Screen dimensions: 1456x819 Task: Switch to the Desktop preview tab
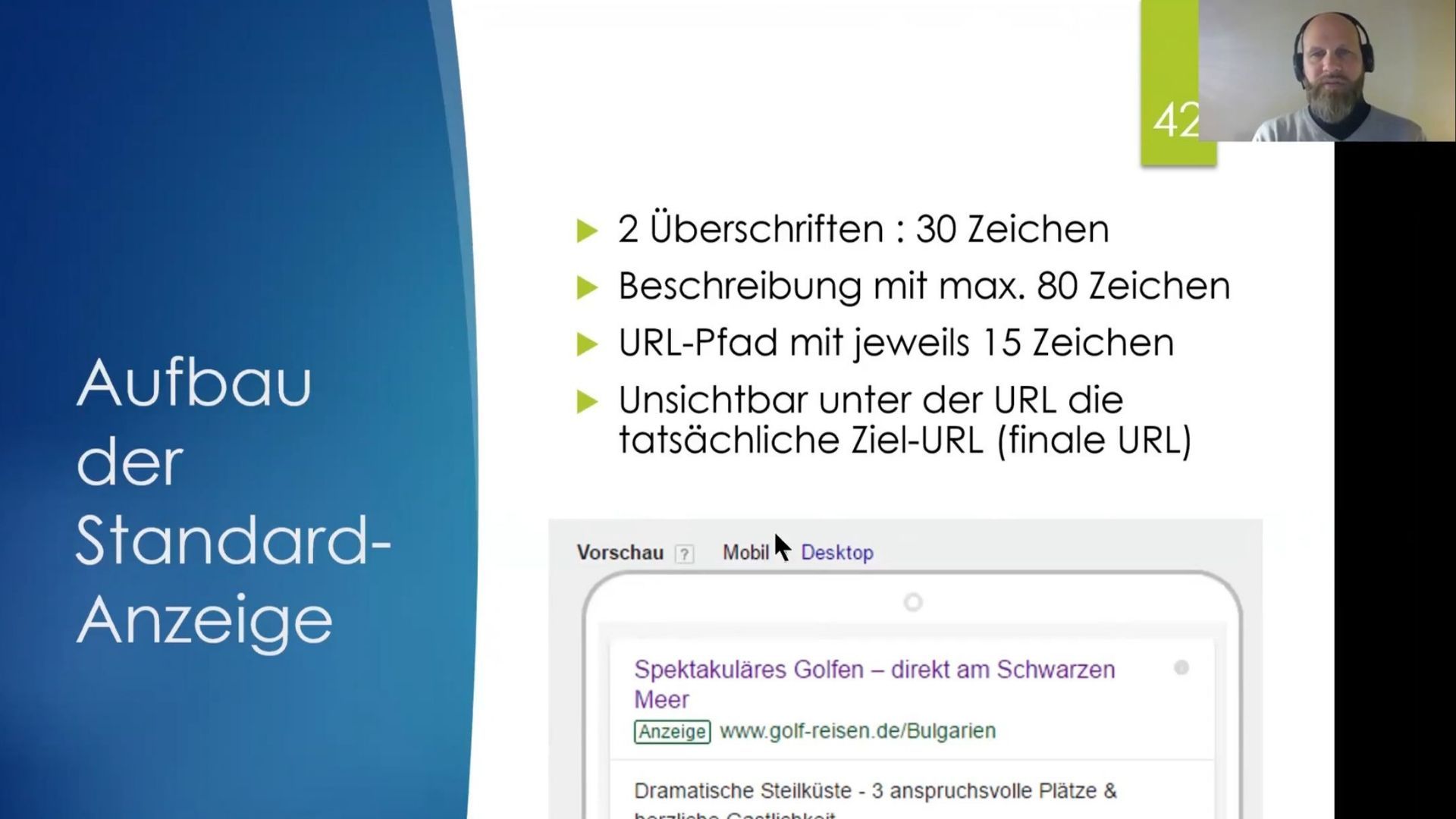click(837, 553)
